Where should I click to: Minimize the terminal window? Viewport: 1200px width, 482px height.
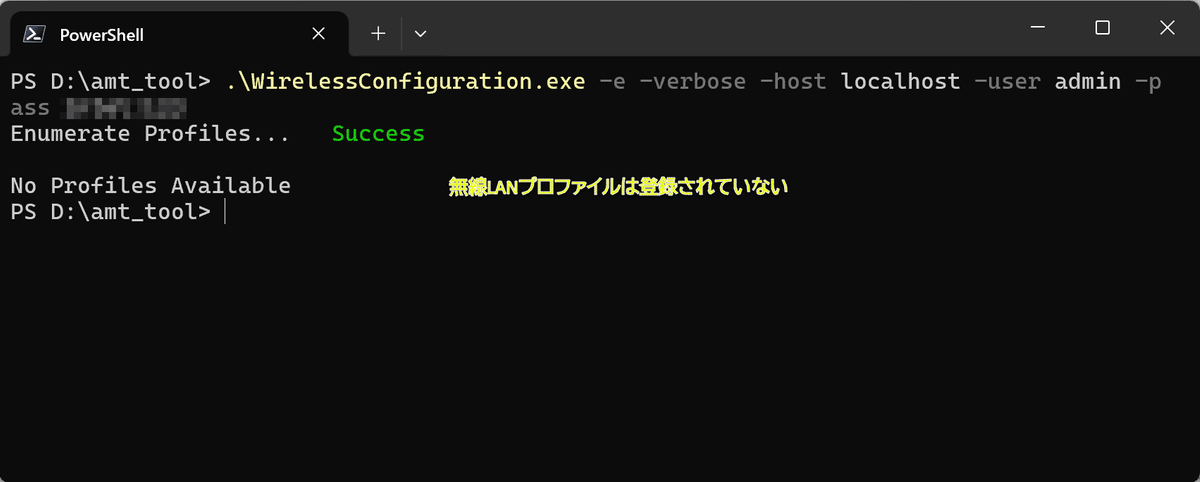[1038, 28]
